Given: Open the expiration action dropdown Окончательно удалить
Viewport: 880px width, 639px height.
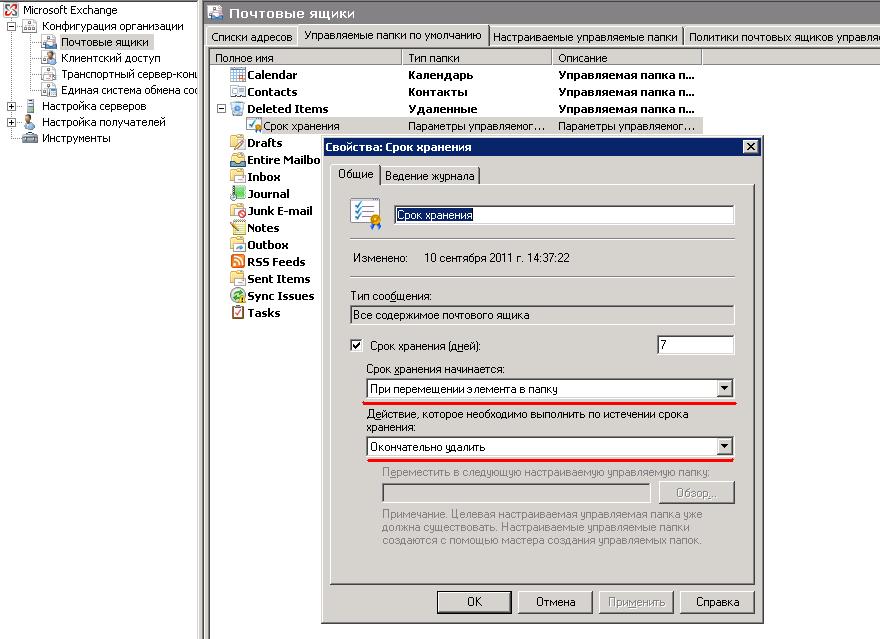Looking at the screenshot, I should 725,447.
